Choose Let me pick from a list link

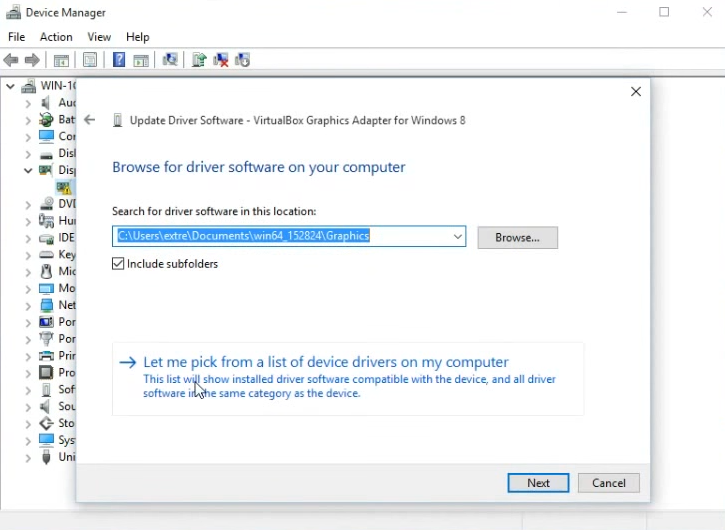(x=348, y=377)
